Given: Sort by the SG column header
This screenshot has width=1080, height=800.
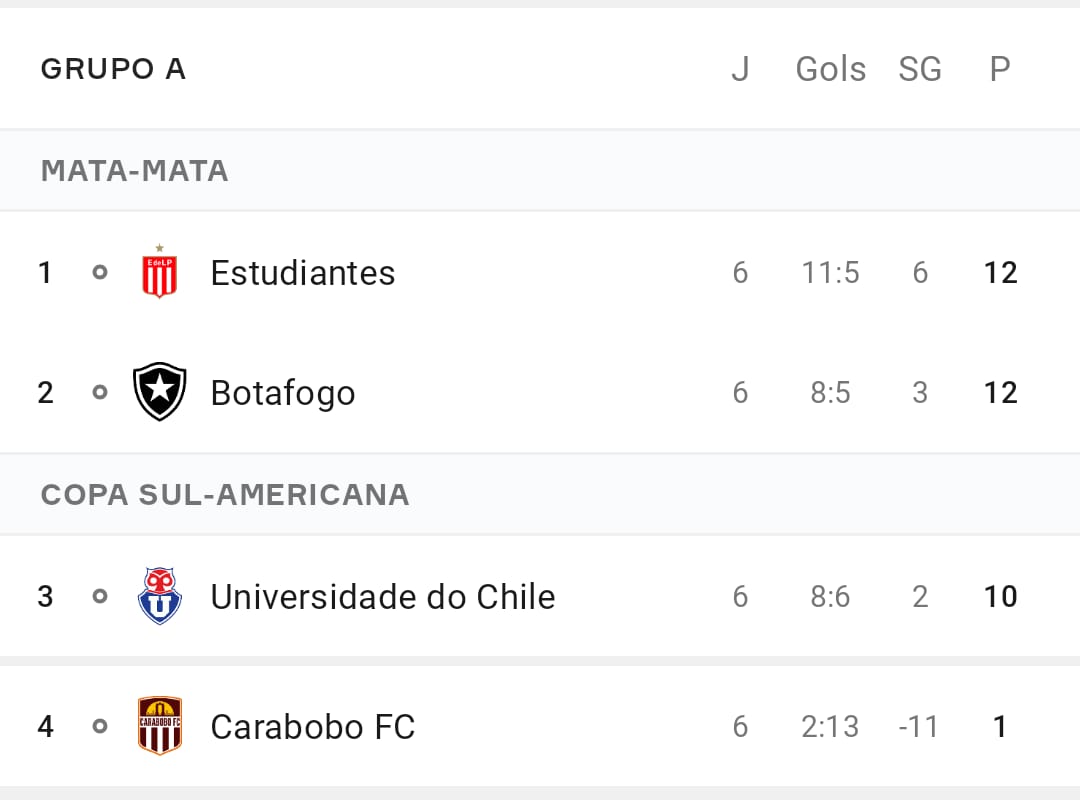Looking at the screenshot, I should pyautogui.click(x=920, y=69).
